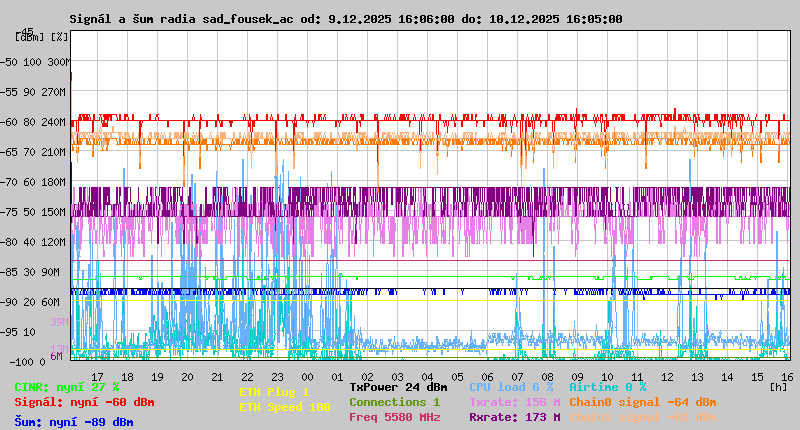This screenshot has width=800, height=430.
Task: Click the 'Connections 1' legend label
Action: (394, 402)
